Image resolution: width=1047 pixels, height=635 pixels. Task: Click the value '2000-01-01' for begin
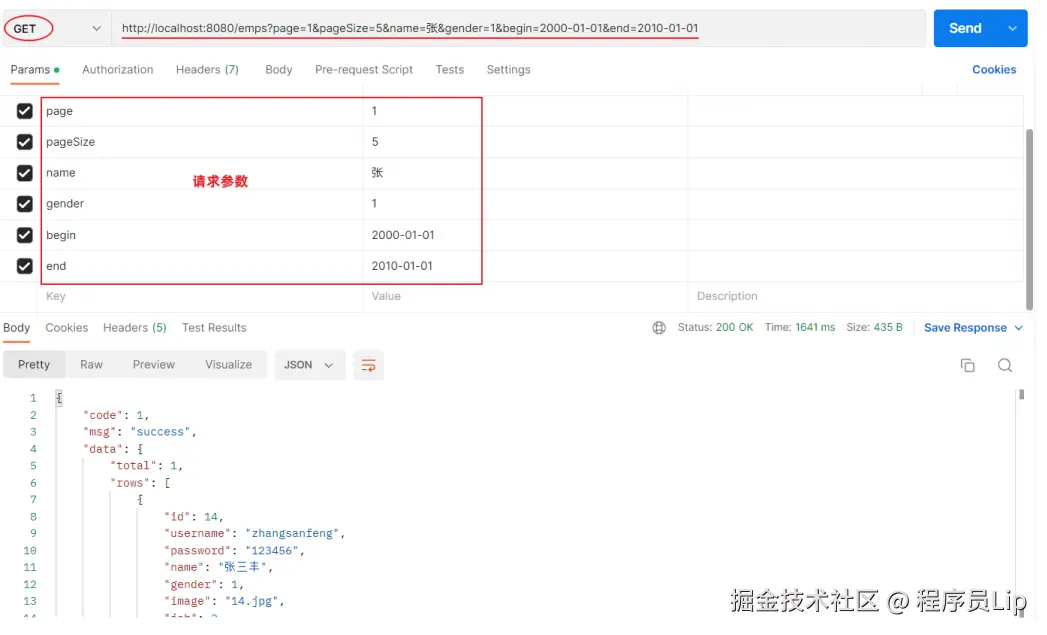tap(403, 235)
